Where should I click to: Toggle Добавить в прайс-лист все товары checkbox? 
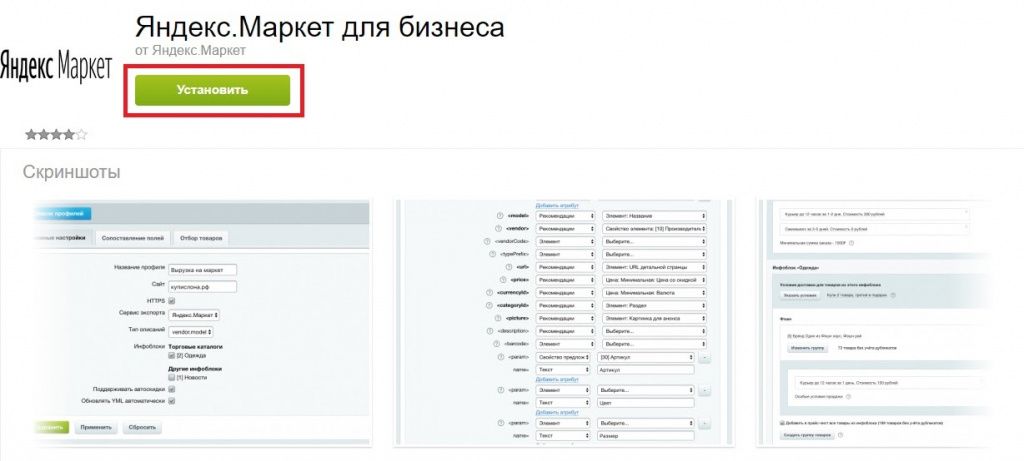pyautogui.click(x=783, y=423)
